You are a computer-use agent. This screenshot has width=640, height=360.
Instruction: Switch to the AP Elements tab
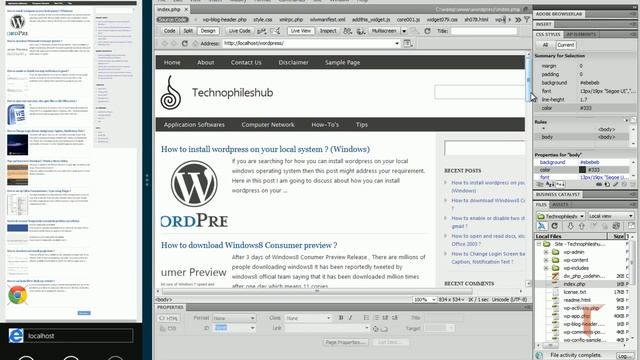[580, 34]
